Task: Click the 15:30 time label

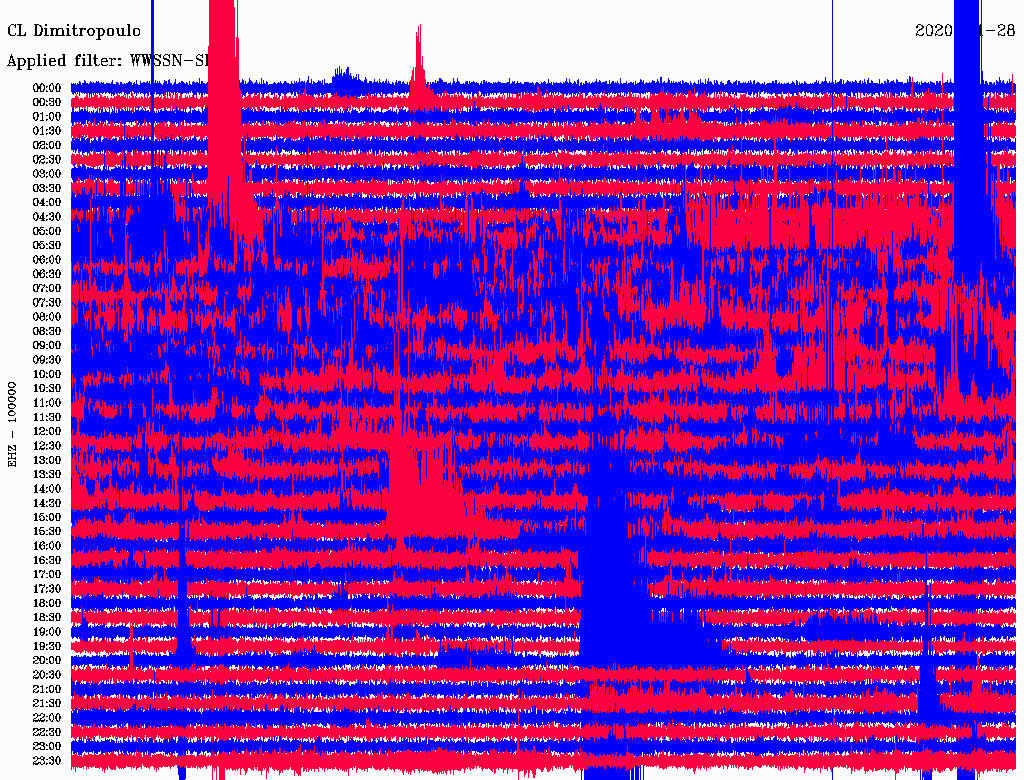Action: pos(47,532)
